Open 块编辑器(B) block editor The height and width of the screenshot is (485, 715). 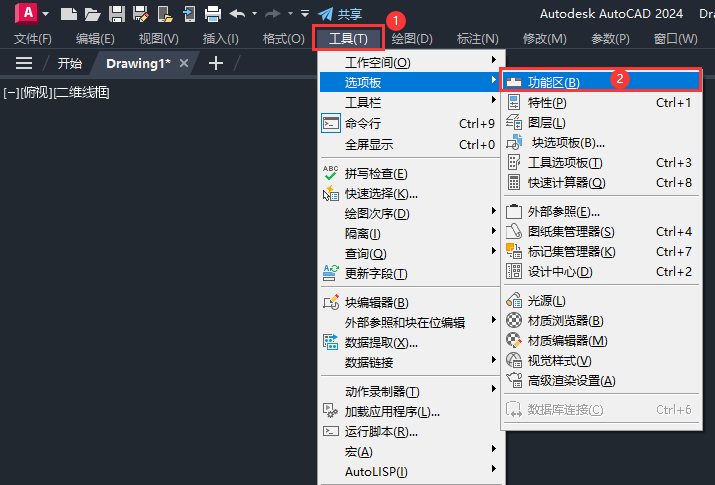point(409,303)
